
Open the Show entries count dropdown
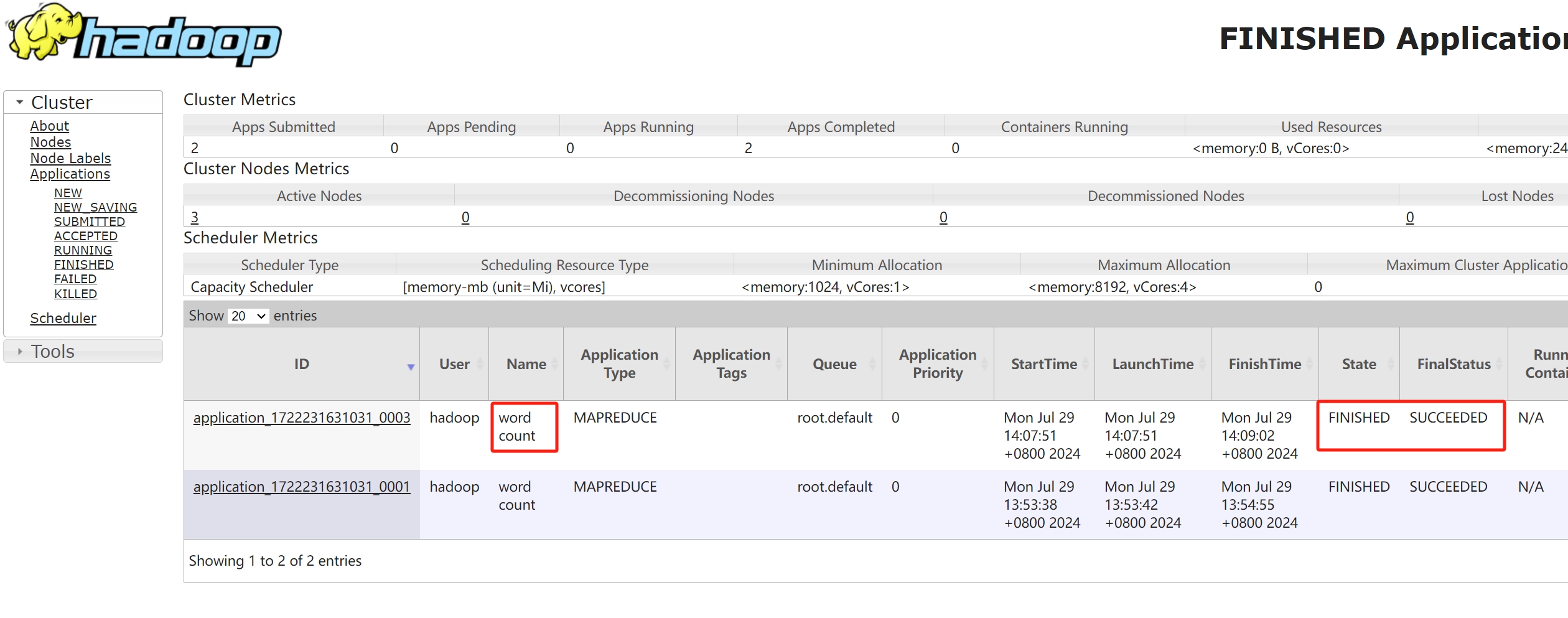tap(248, 316)
